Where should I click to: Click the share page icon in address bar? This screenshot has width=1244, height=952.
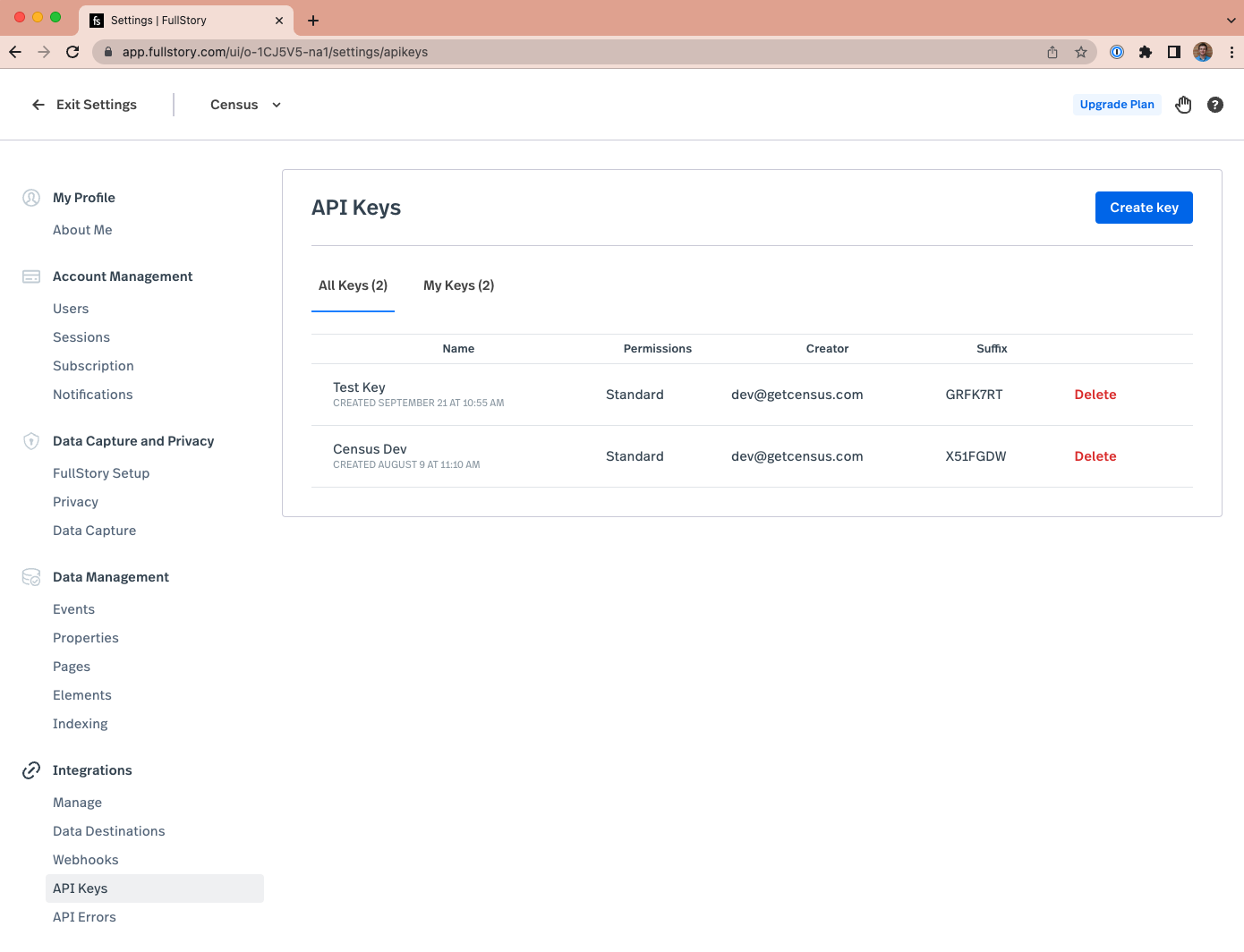pos(1052,52)
